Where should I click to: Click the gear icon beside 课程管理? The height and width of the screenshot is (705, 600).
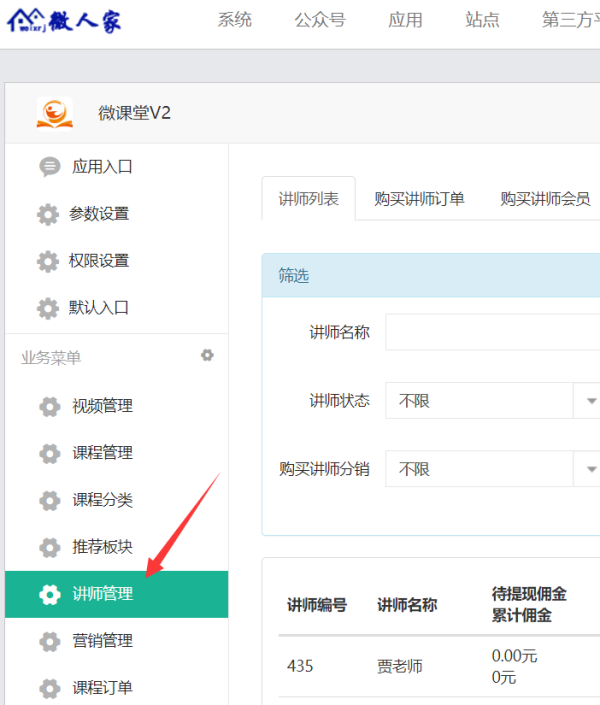49,453
